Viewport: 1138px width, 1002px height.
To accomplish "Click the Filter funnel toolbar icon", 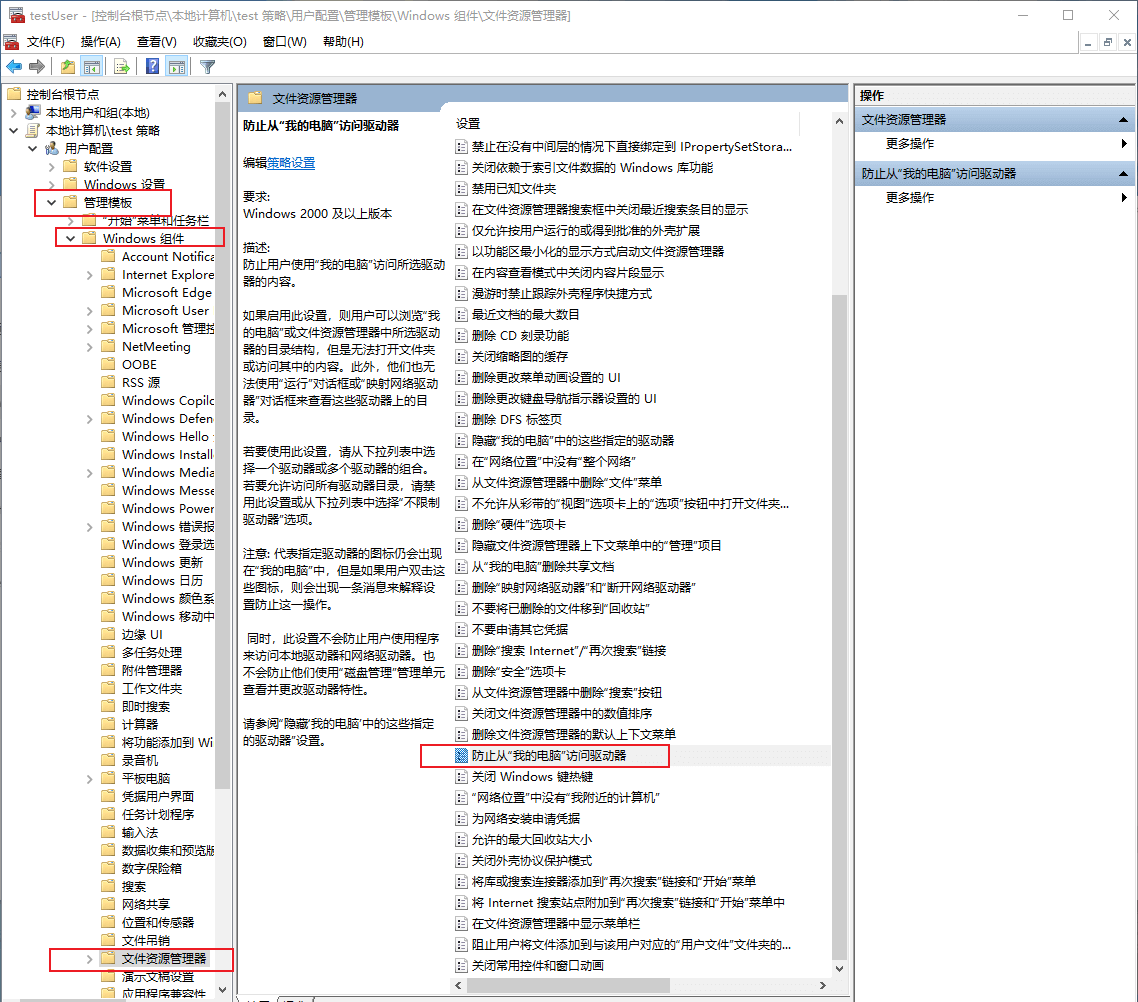I will tap(208, 67).
